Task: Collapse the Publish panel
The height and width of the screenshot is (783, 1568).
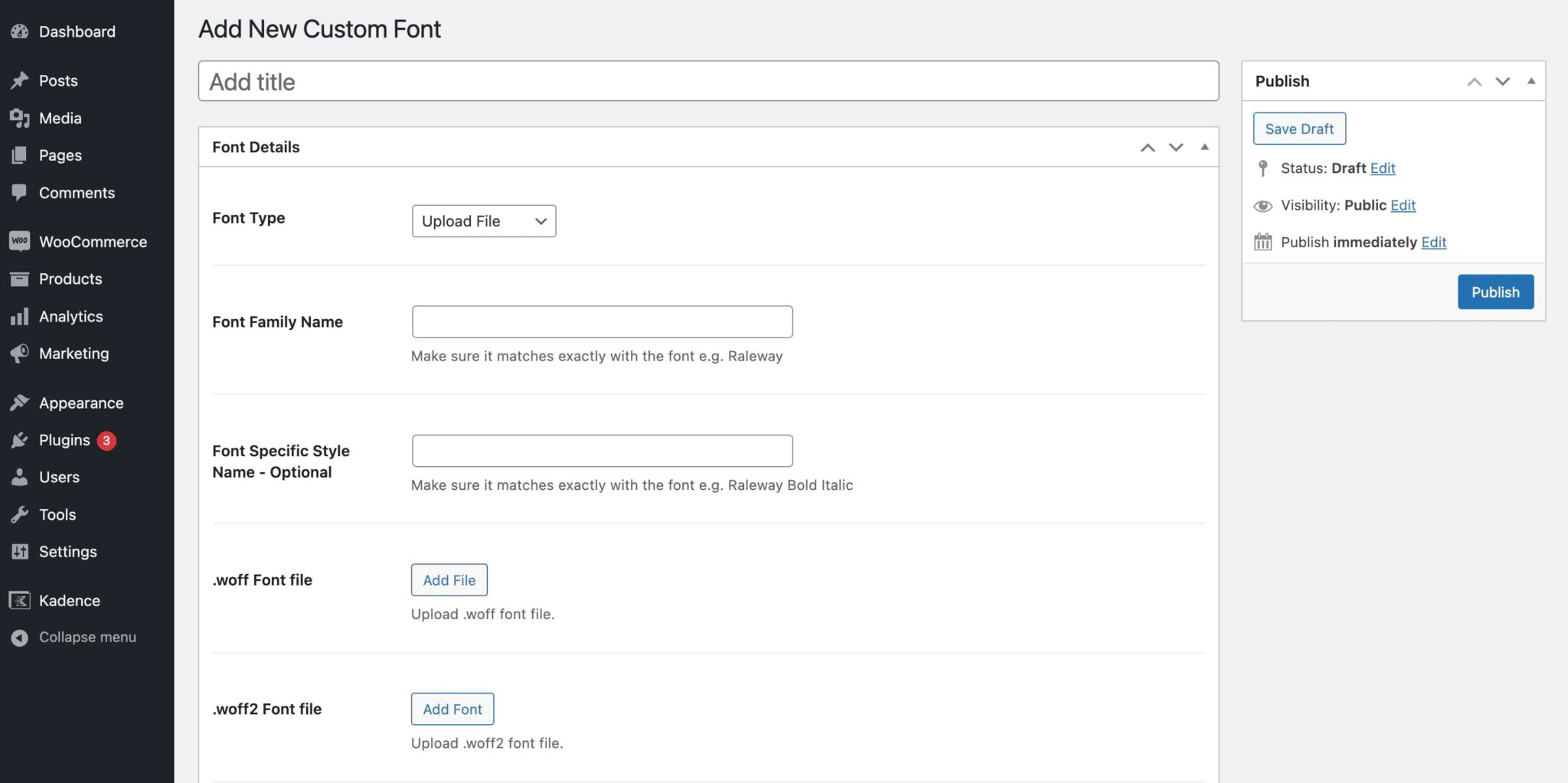Action: click(1530, 81)
